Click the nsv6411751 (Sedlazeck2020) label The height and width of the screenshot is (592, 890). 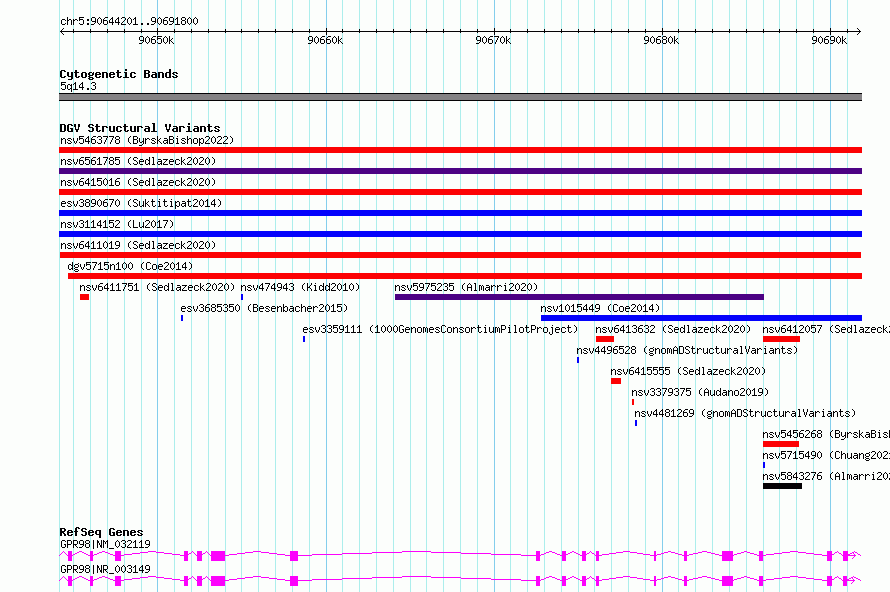(x=157, y=287)
